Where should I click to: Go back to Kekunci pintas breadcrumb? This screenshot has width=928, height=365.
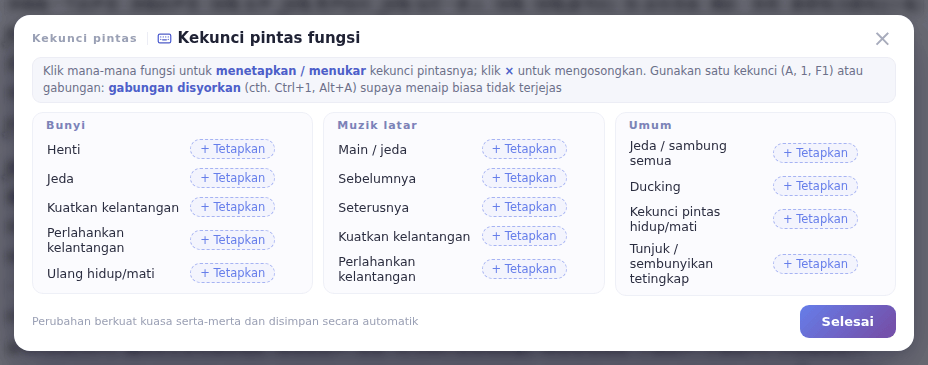(x=85, y=38)
